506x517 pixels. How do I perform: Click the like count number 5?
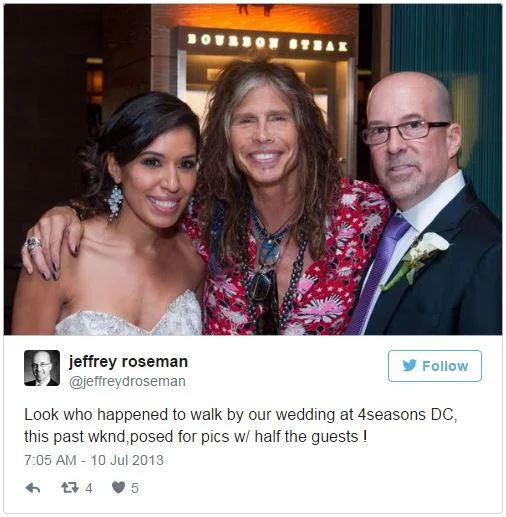click(135, 488)
